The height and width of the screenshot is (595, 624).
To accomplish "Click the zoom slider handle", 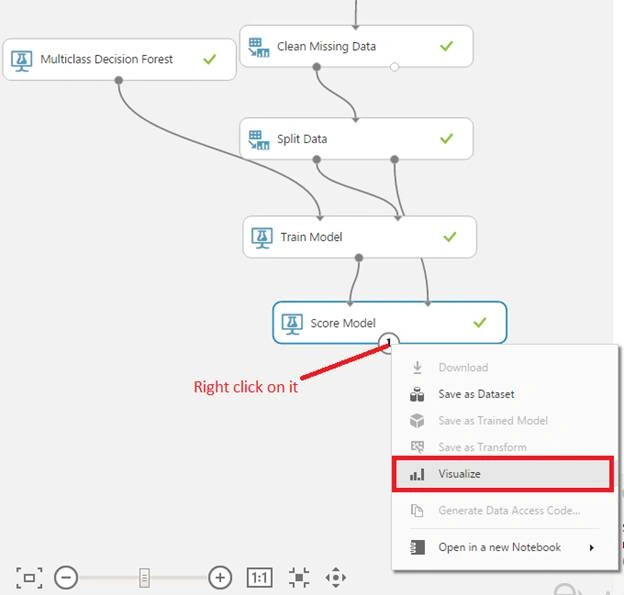I will coord(144,578).
